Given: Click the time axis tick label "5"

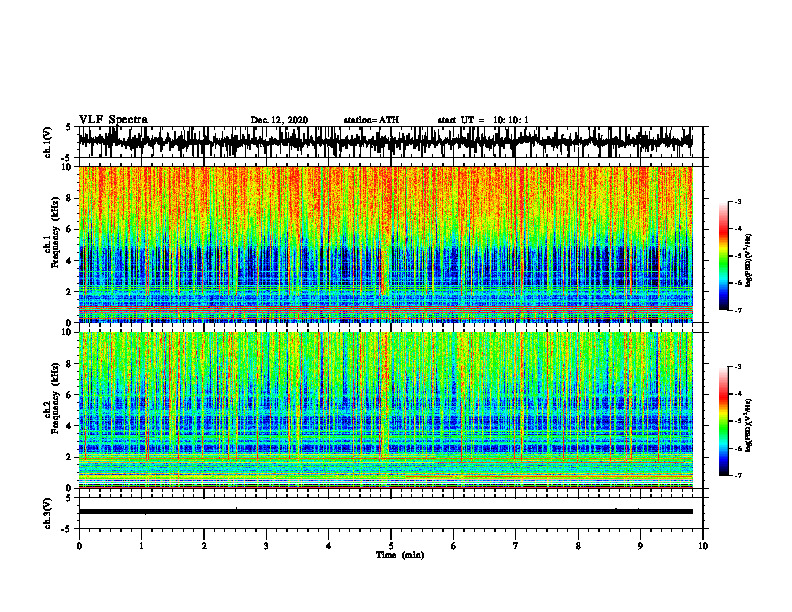Looking at the screenshot, I should (x=391, y=546).
